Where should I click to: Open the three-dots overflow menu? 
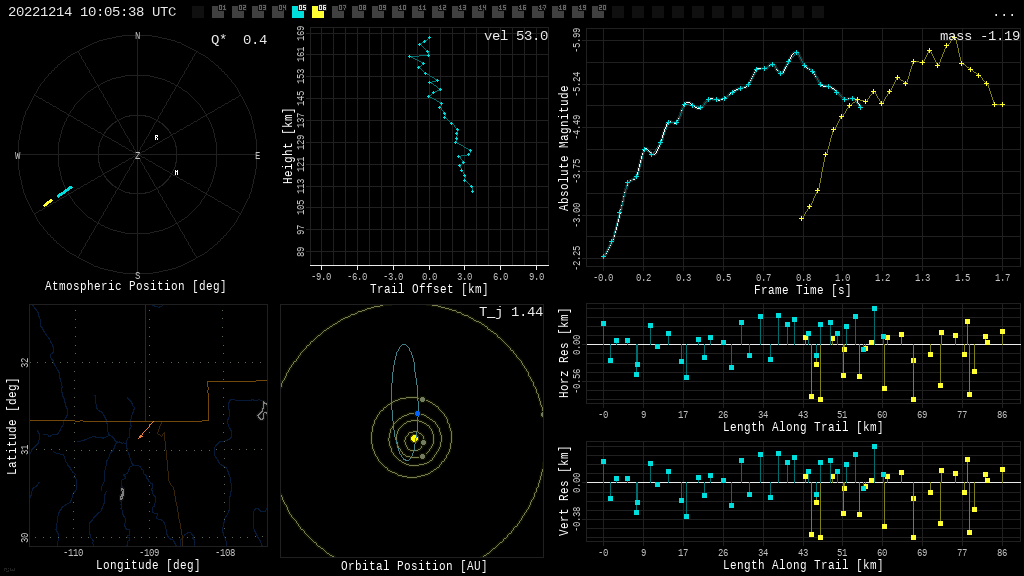[1003, 13]
